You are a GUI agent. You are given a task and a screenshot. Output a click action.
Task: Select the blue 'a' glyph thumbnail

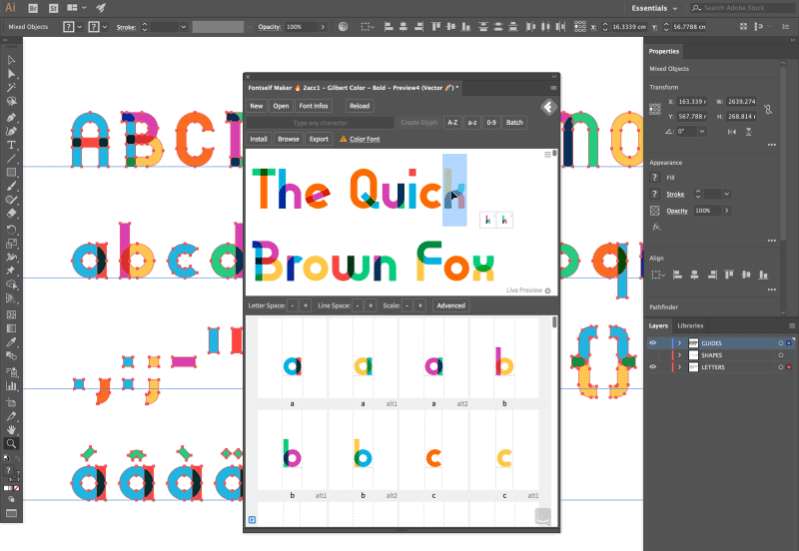[x=292, y=366]
